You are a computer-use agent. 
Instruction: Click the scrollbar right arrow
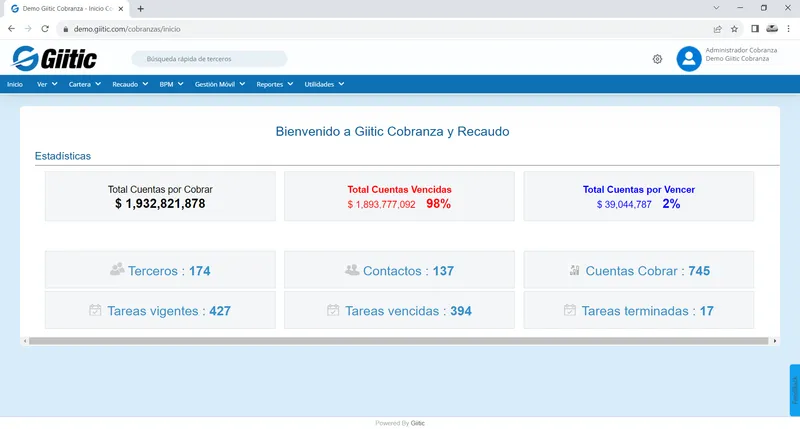pos(774,341)
